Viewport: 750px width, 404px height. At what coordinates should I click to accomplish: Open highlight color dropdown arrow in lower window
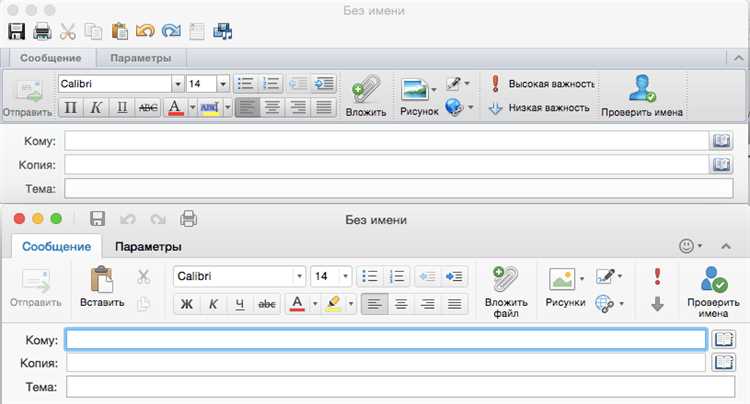click(x=351, y=304)
